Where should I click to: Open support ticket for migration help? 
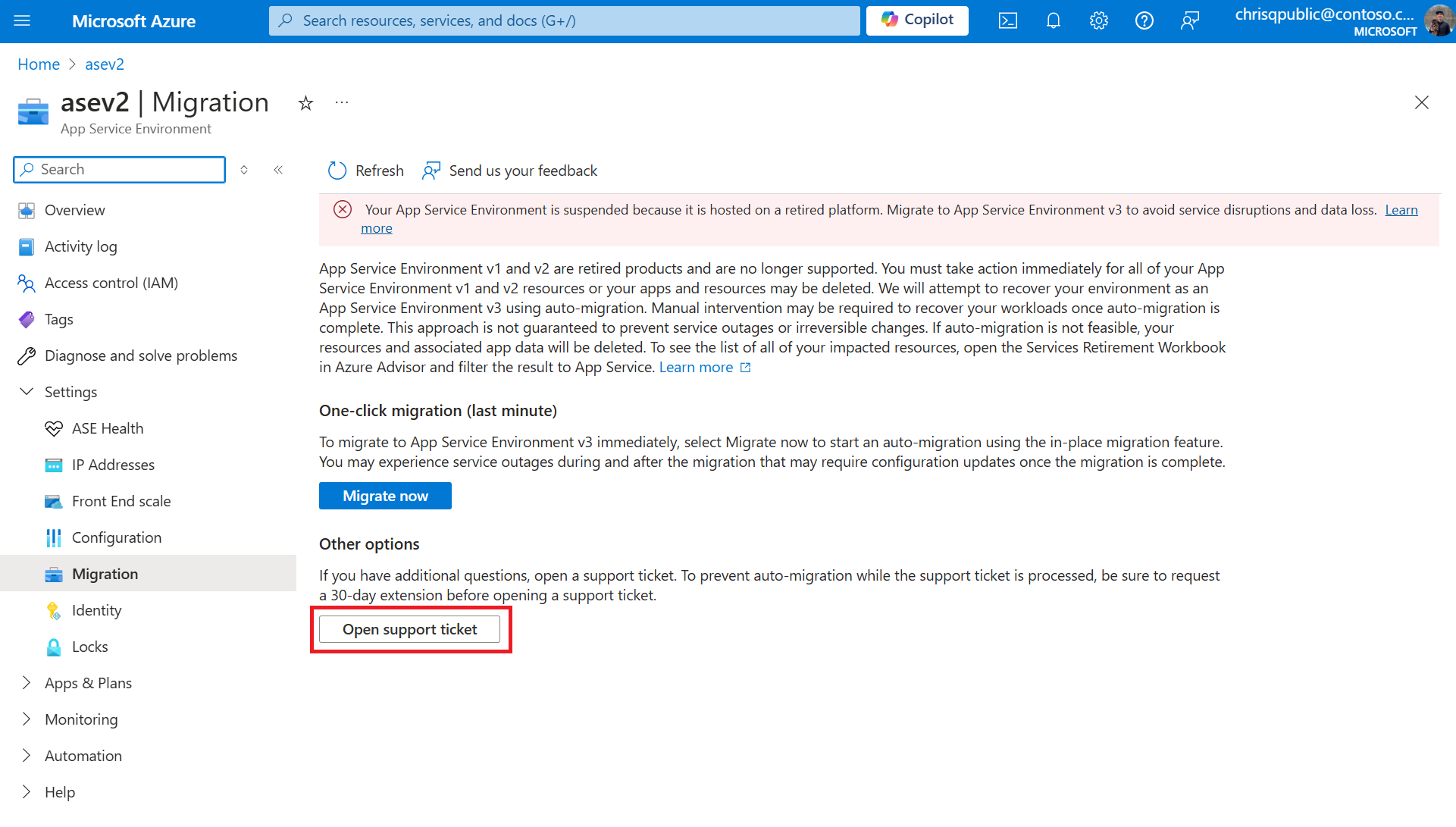click(x=410, y=629)
